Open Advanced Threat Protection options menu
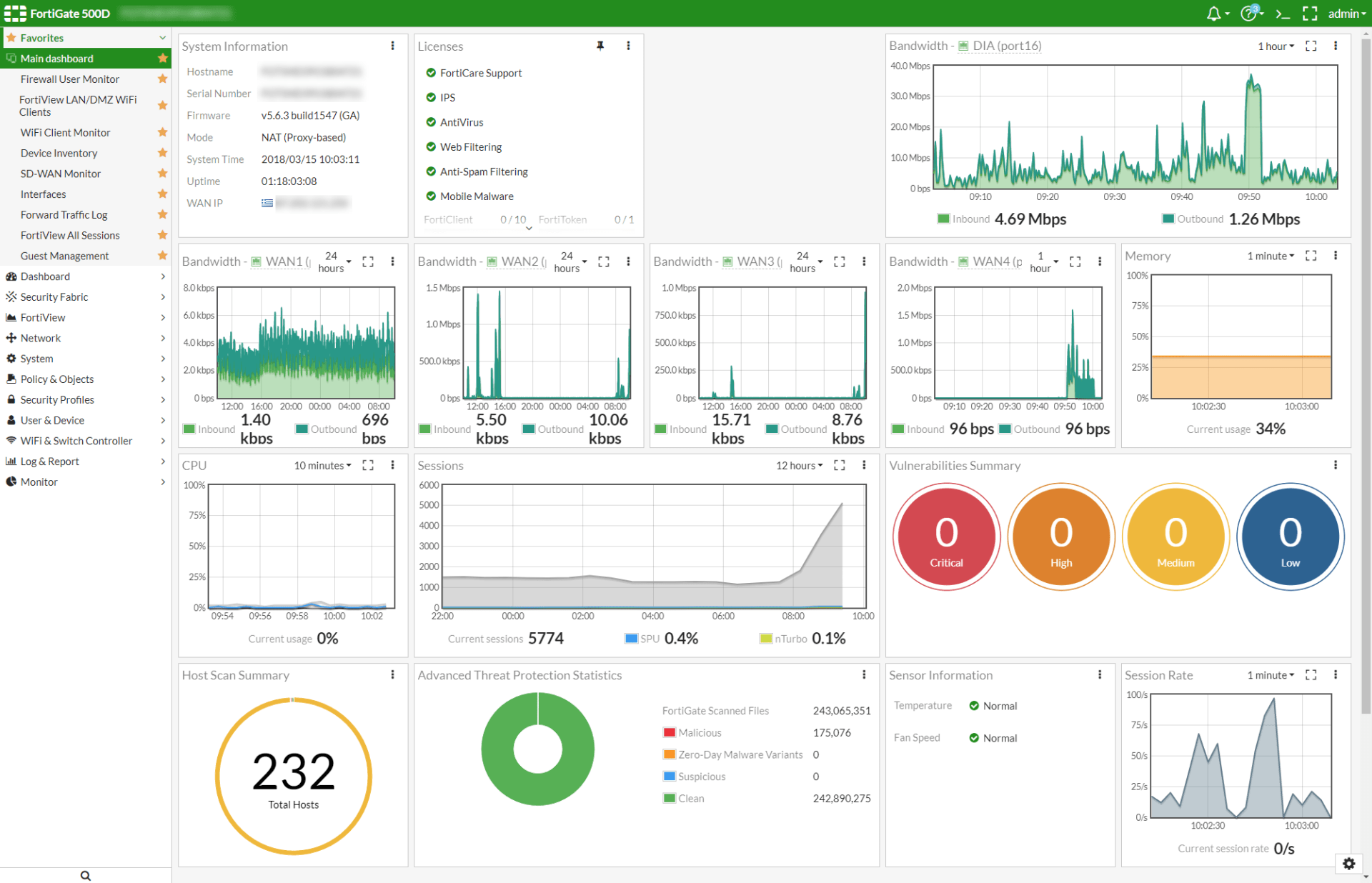1372x883 pixels. (864, 675)
